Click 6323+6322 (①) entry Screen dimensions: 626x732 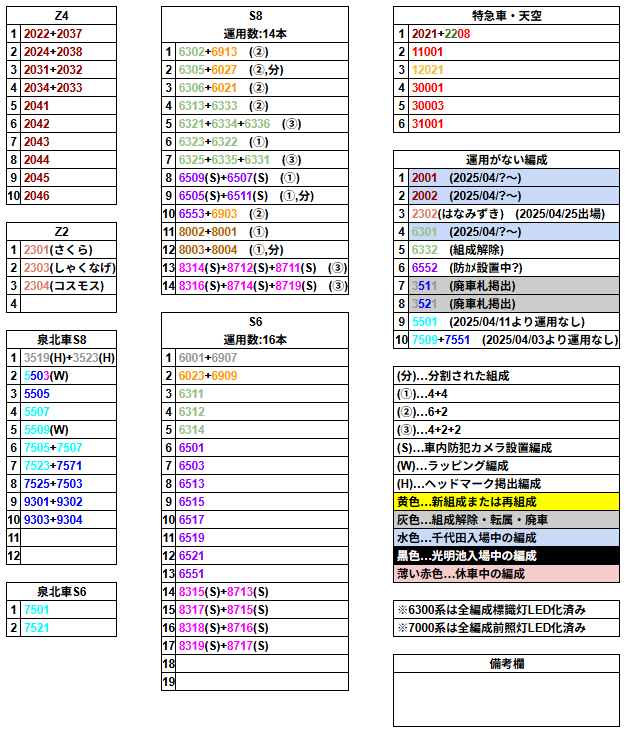coord(262,141)
